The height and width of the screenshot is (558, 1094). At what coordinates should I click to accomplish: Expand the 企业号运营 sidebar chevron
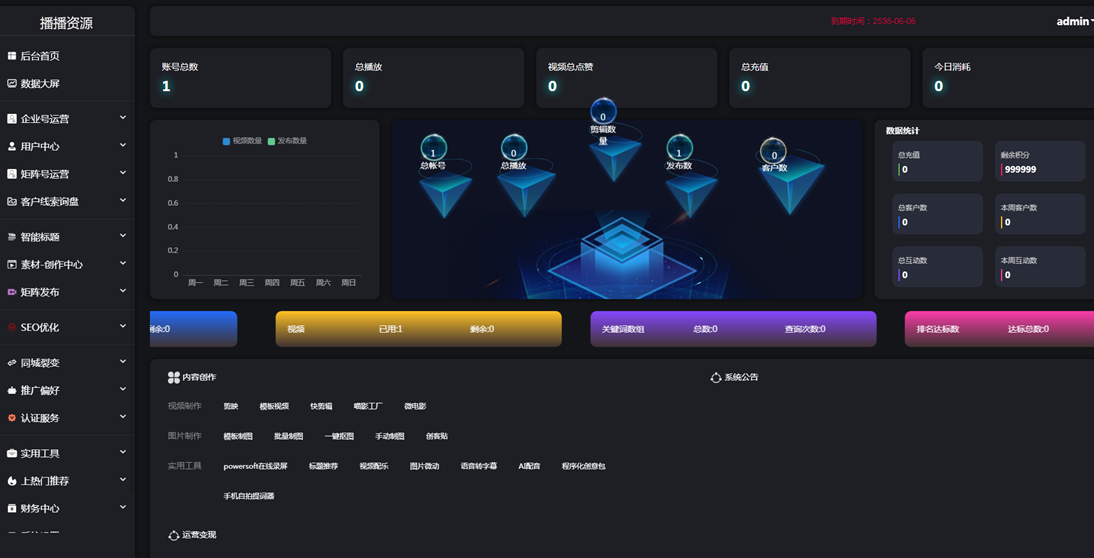coord(123,118)
